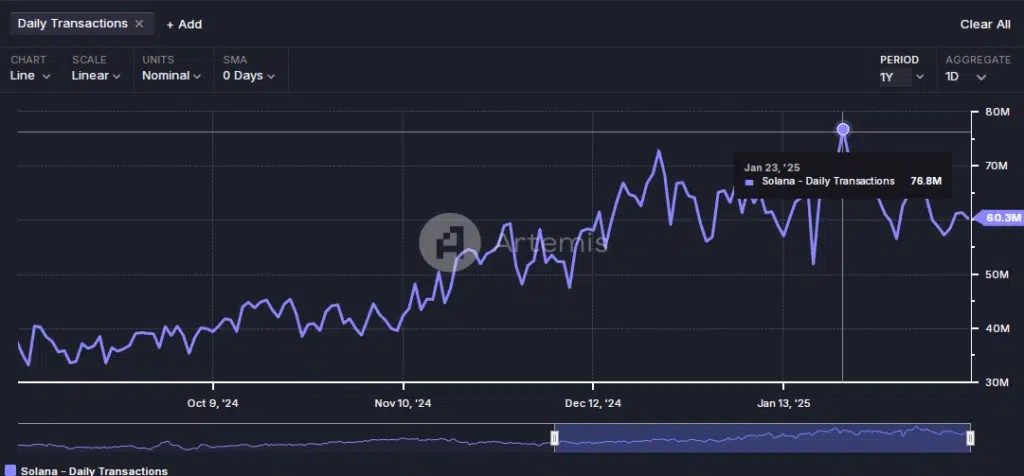Image resolution: width=1024 pixels, height=476 pixels.
Task: Click the 70M y-axis label
Action: click(997, 166)
